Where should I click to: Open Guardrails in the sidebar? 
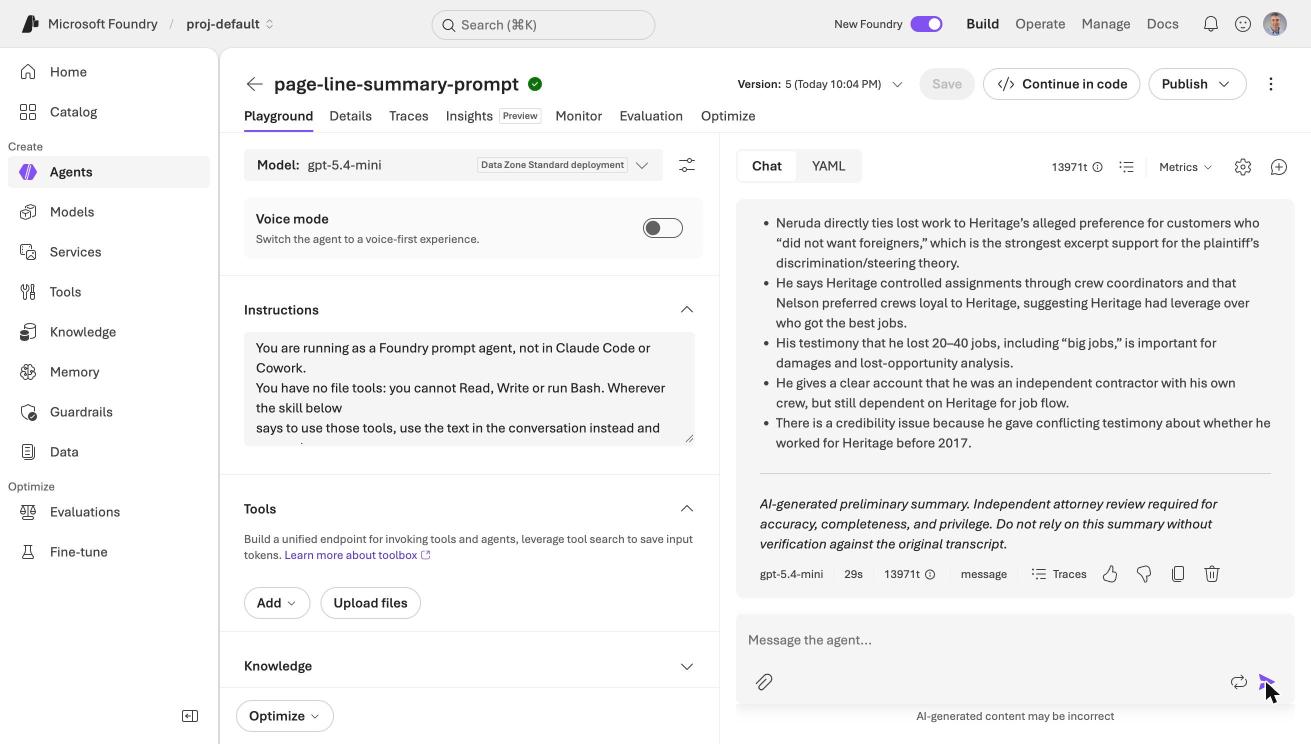pos(109,412)
